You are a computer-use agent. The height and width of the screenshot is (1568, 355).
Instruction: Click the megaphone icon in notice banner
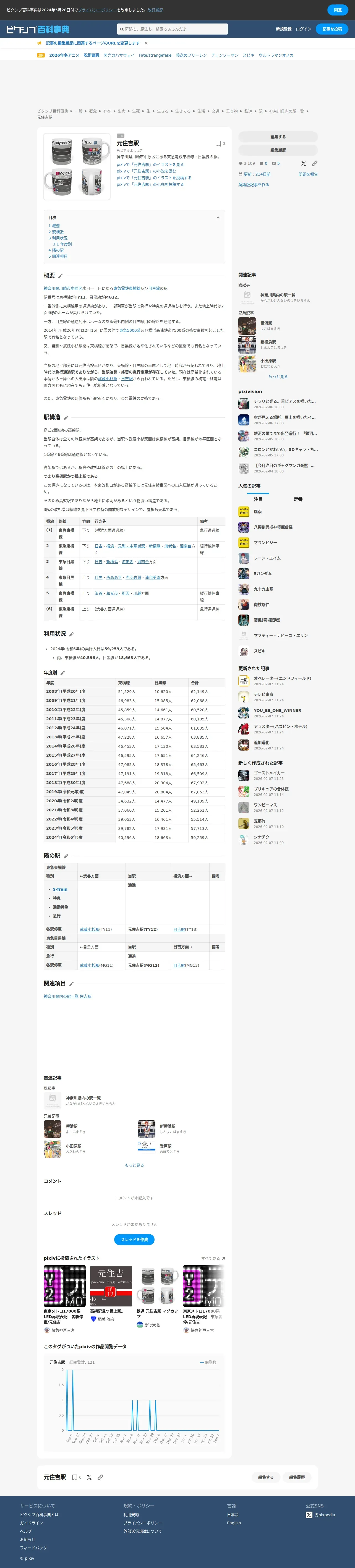[x=40, y=43]
